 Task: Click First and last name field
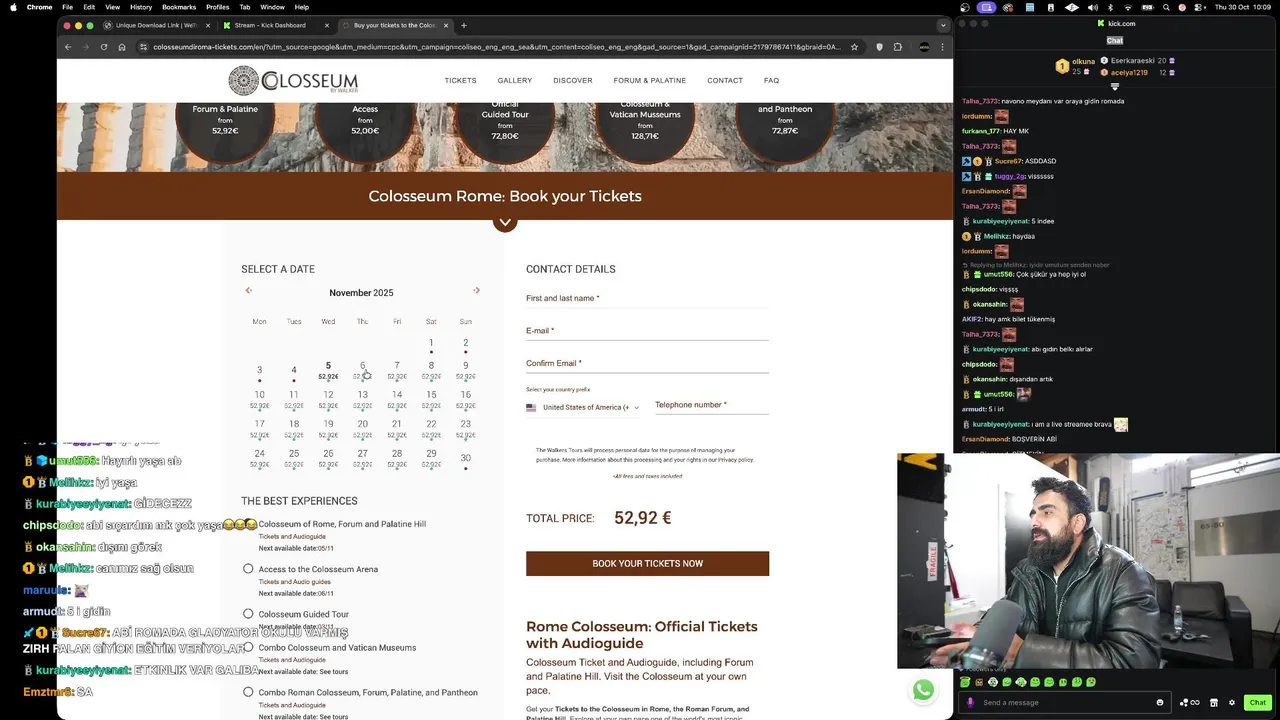[647, 298]
